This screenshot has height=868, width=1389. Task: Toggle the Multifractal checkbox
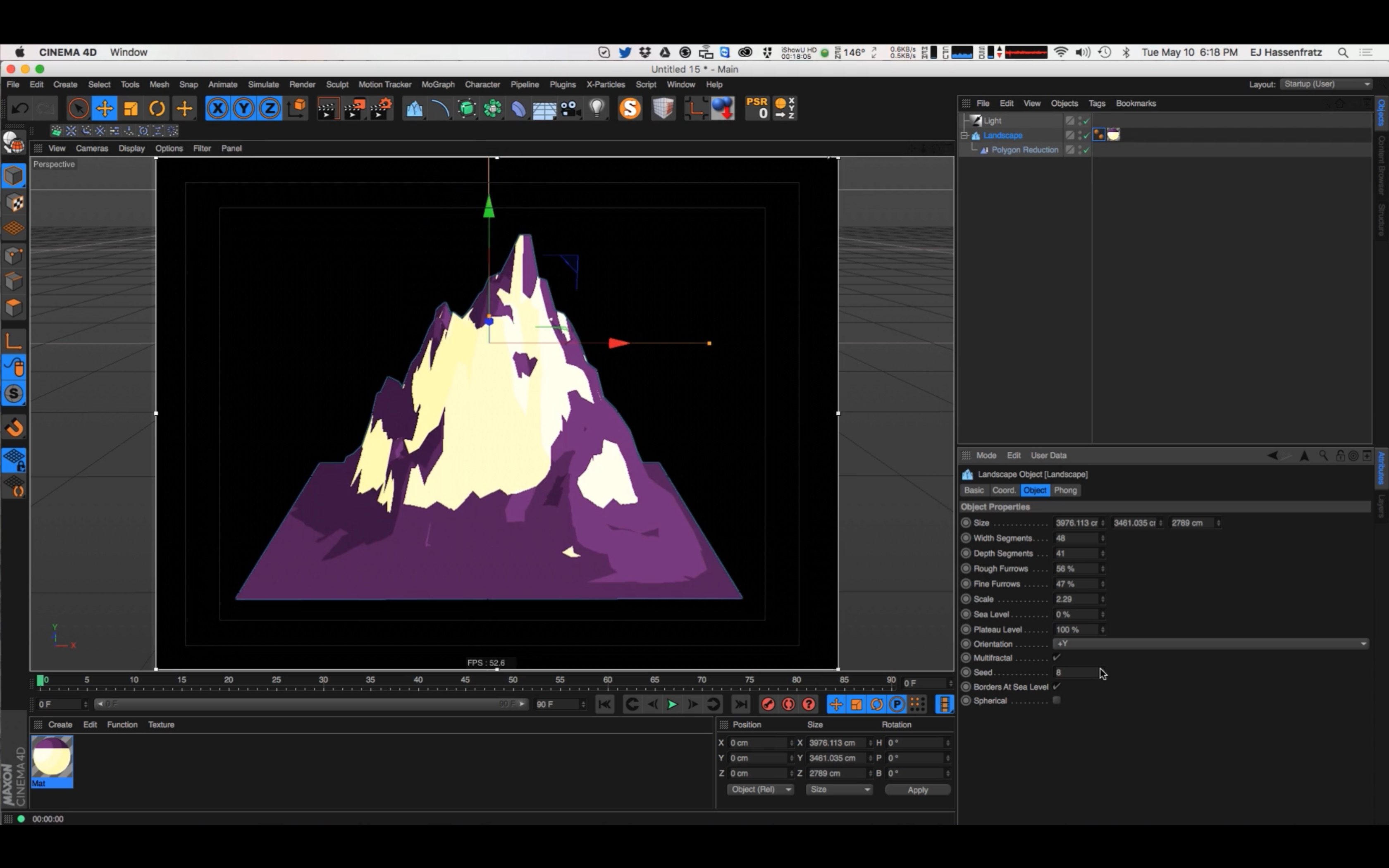tap(1057, 658)
